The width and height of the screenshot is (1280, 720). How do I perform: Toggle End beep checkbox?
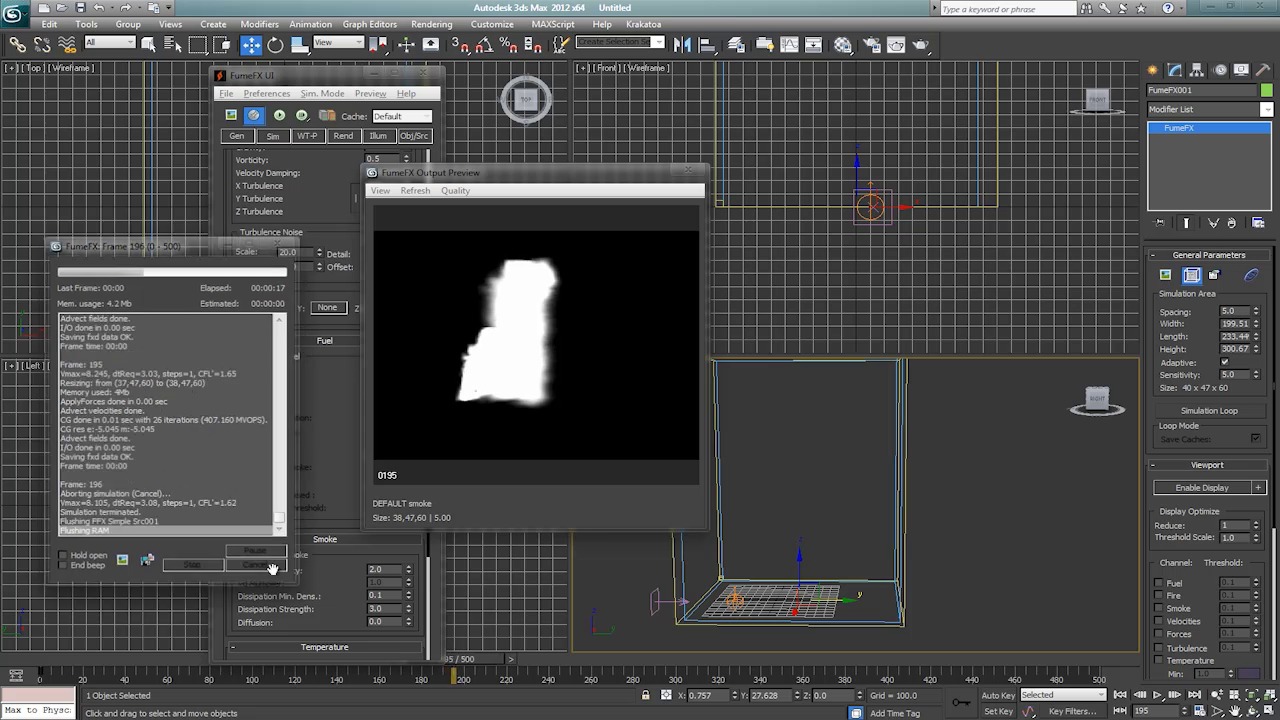point(63,565)
